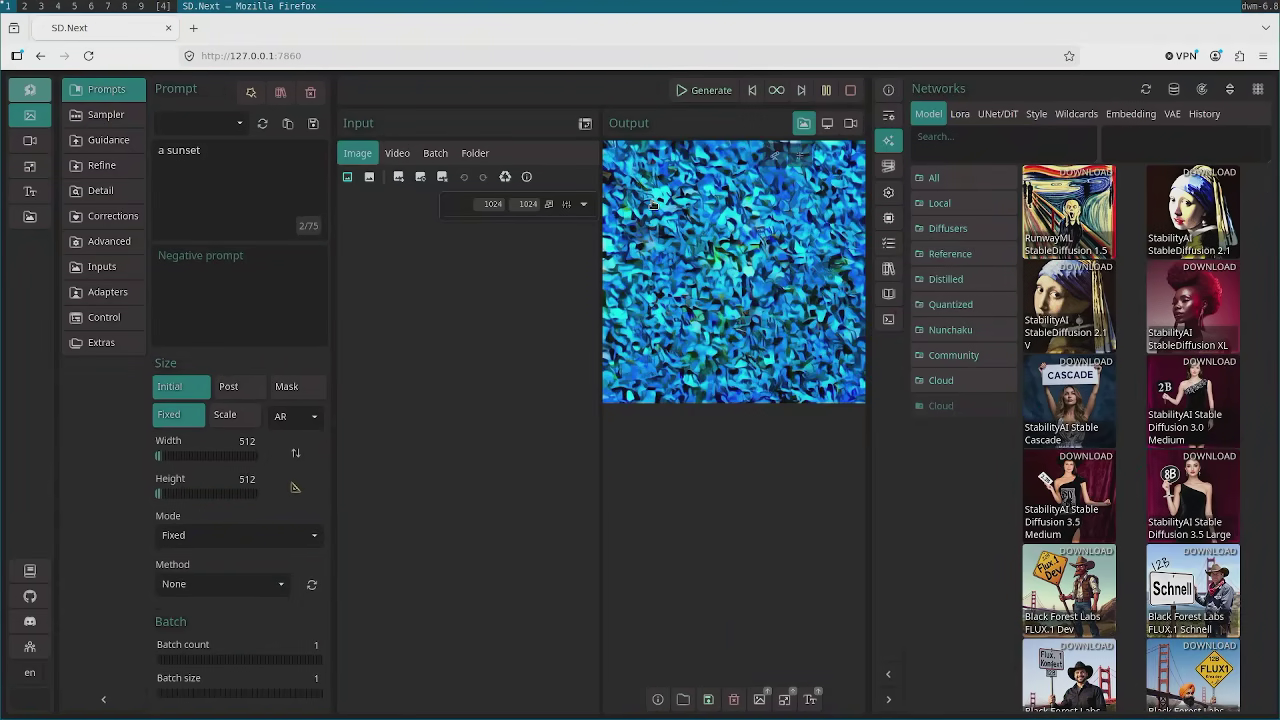
Task: Click the right panel lower collapse arrow
Action: [x=888, y=700]
